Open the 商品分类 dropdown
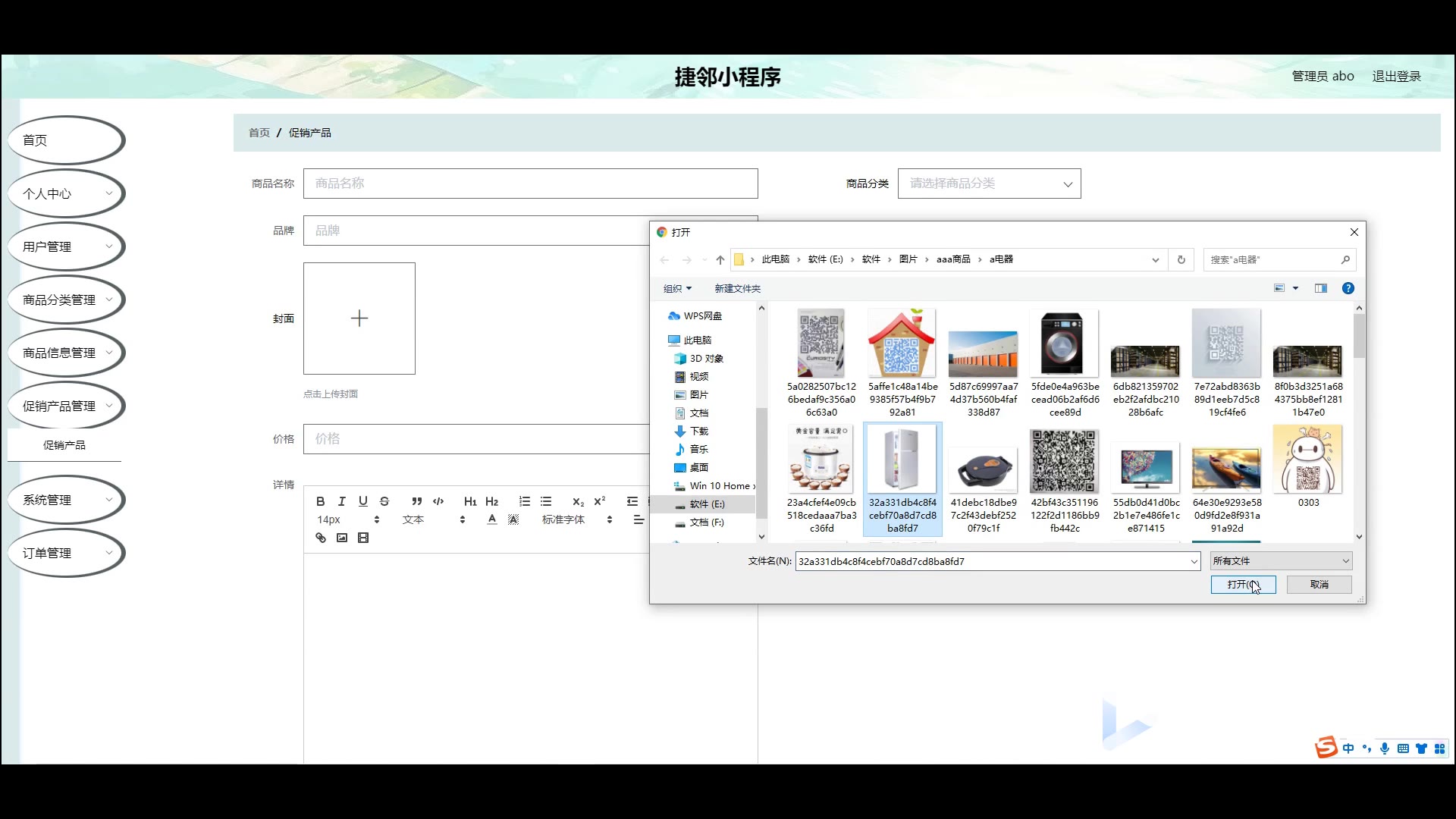1456x819 pixels. (989, 184)
